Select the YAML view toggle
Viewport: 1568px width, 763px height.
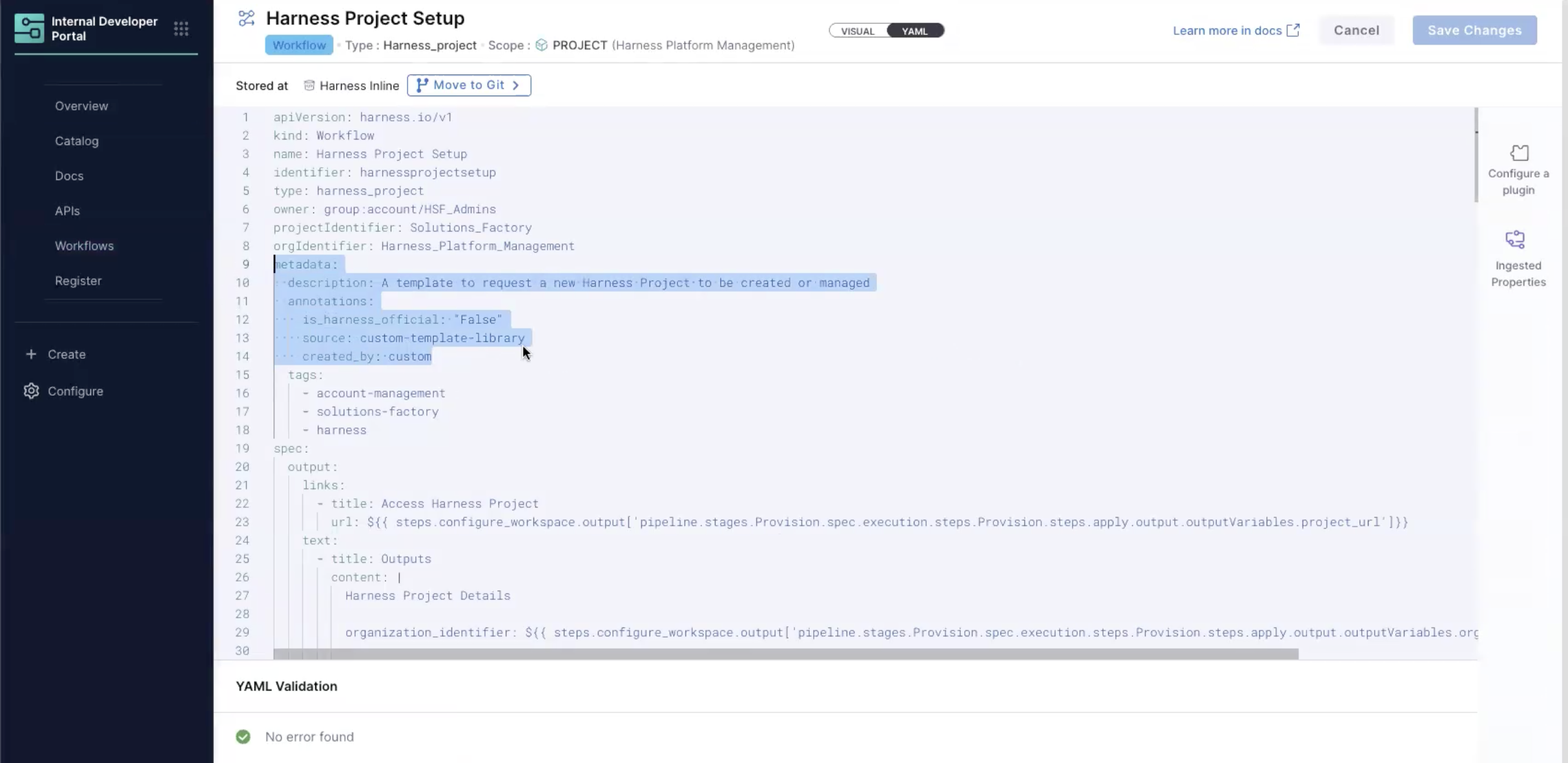pyautogui.click(x=914, y=31)
